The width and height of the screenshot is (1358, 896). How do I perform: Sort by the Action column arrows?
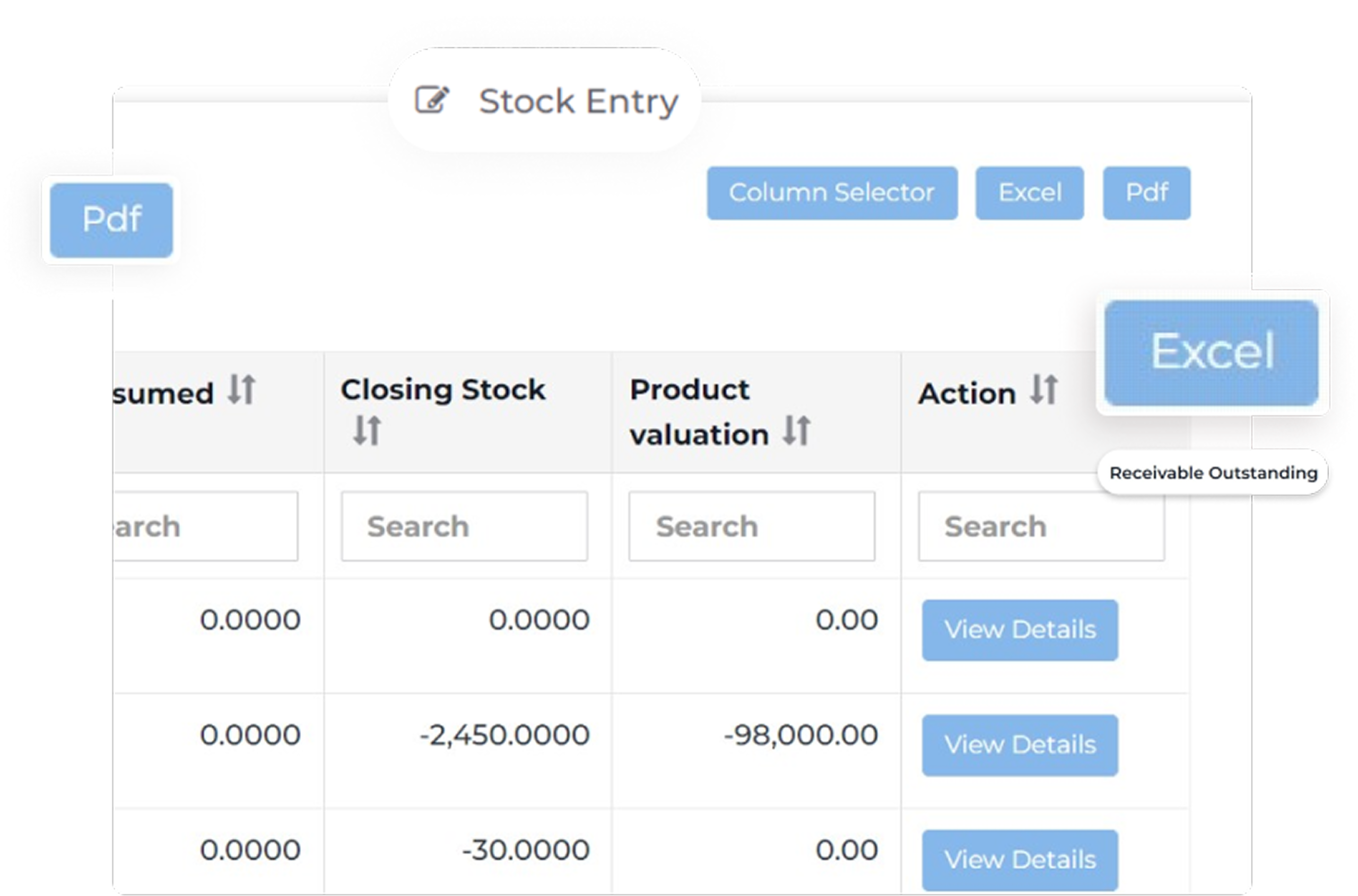(1044, 390)
